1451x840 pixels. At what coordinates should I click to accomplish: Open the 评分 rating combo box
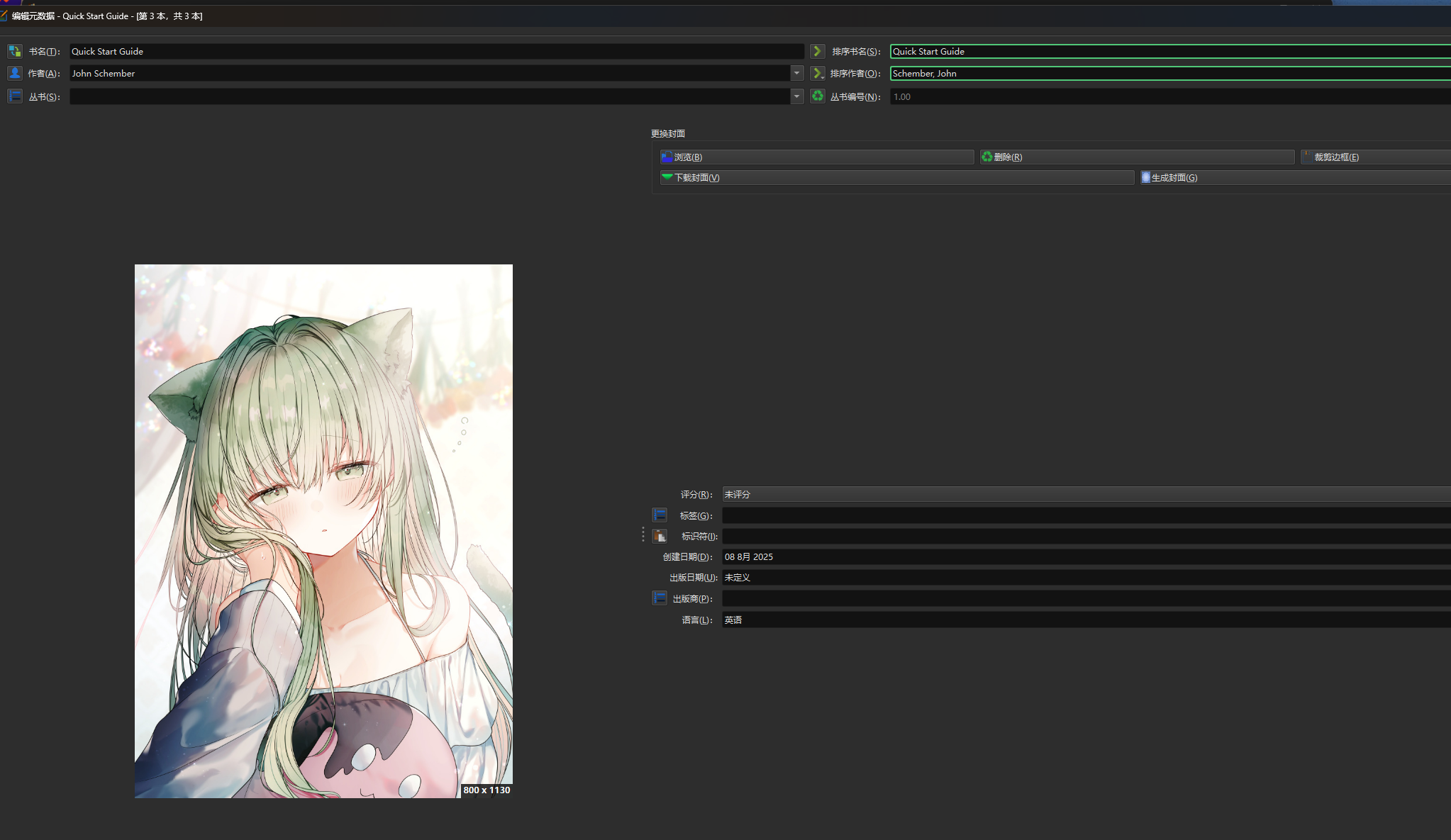pyautogui.click(x=1085, y=494)
